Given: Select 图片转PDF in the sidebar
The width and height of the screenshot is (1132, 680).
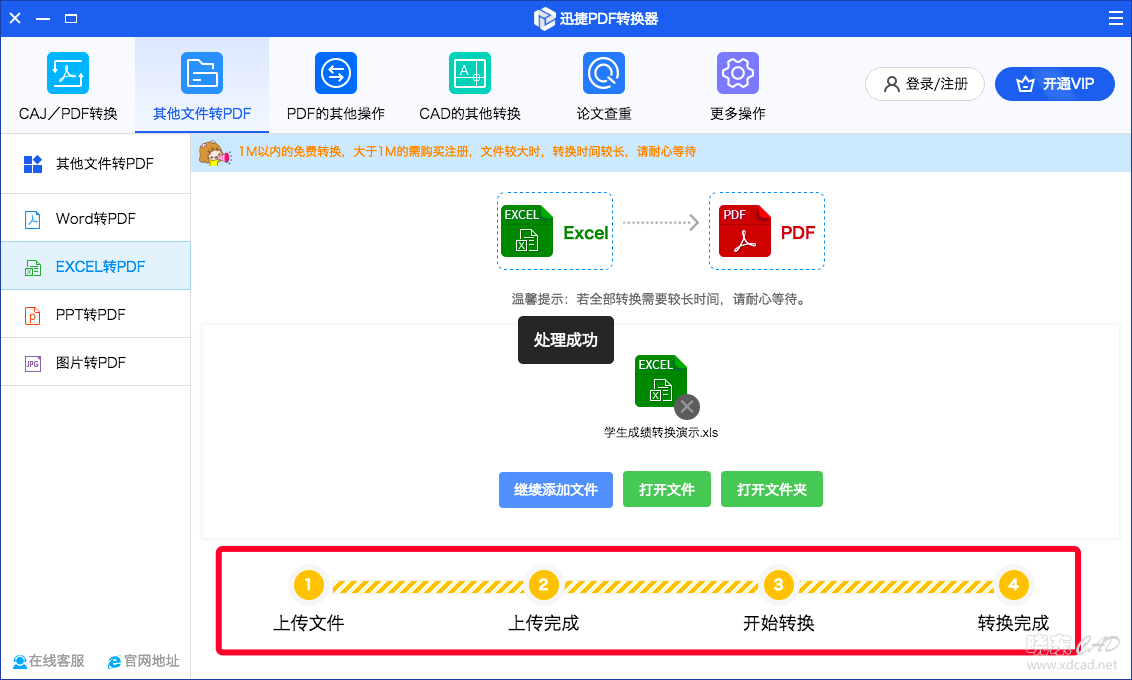Looking at the screenshot, I should click(96, 362).
